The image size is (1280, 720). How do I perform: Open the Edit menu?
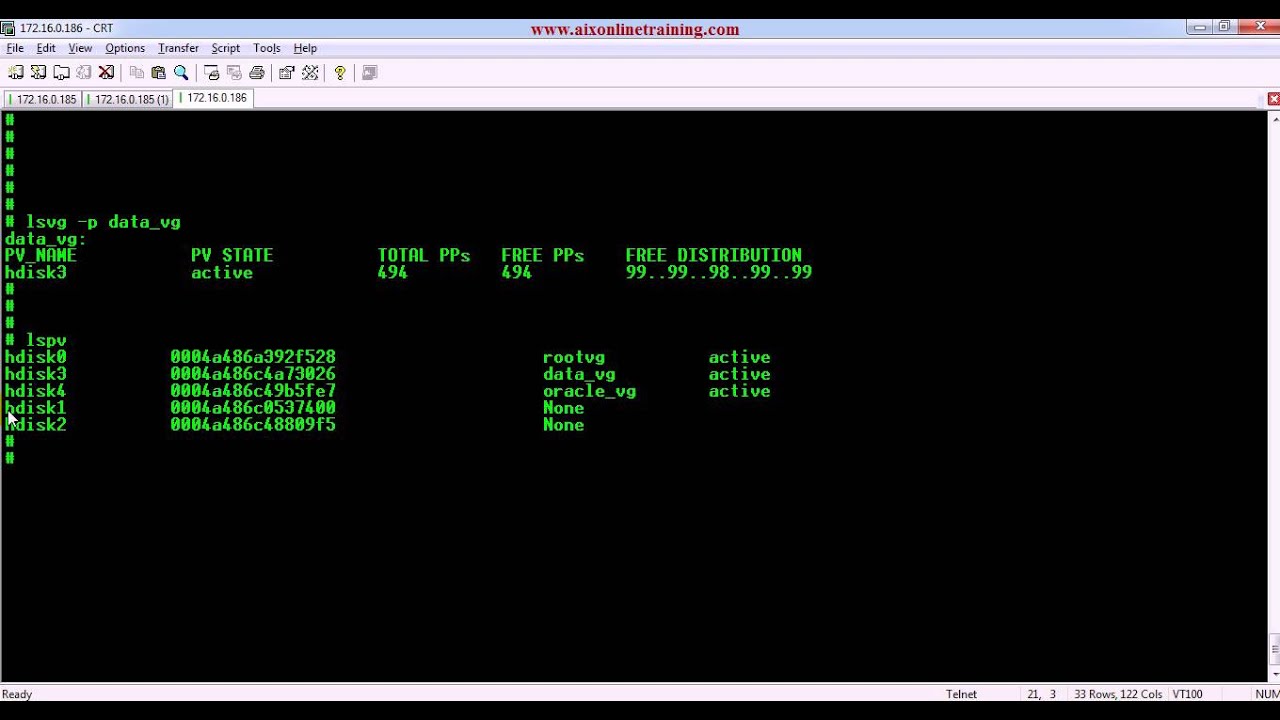tap(46, 48)
